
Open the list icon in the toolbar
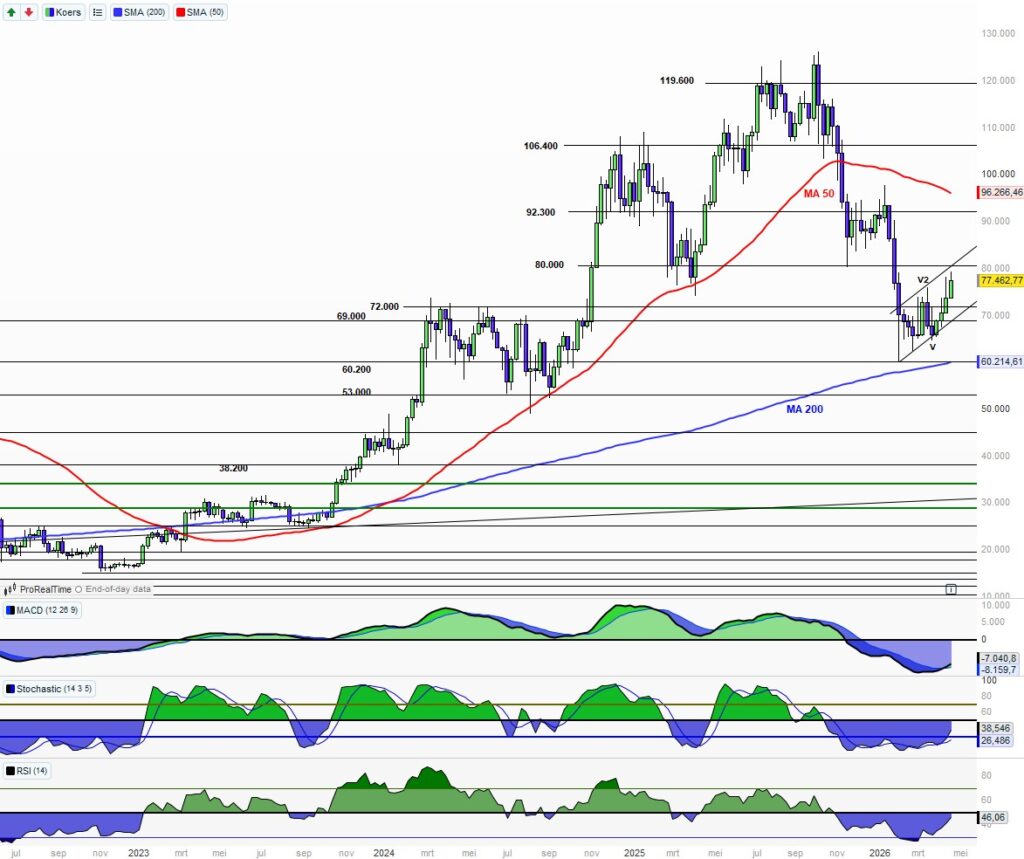[x=97, y=12]
